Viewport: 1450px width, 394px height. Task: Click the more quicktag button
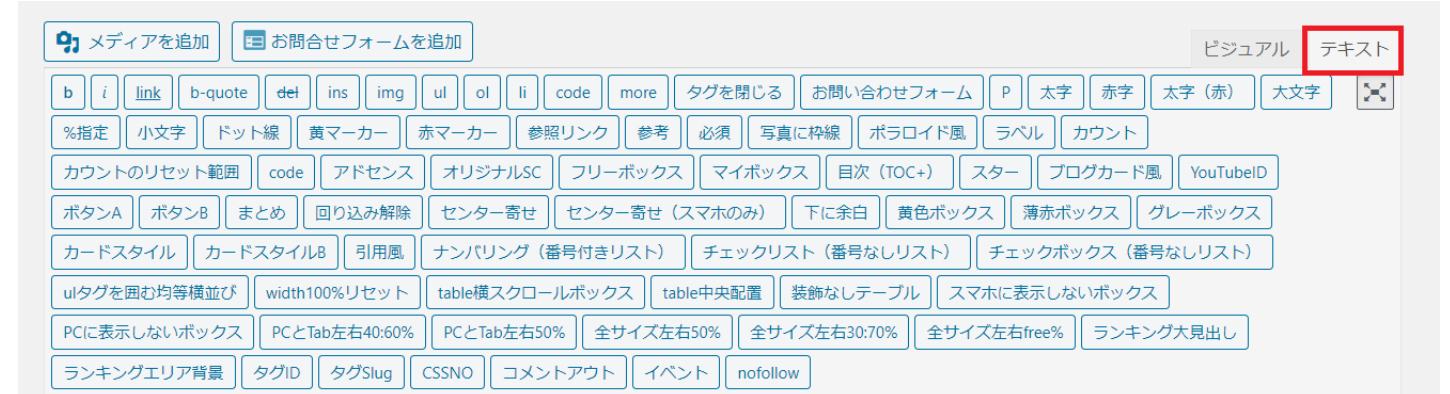[638, 93]
